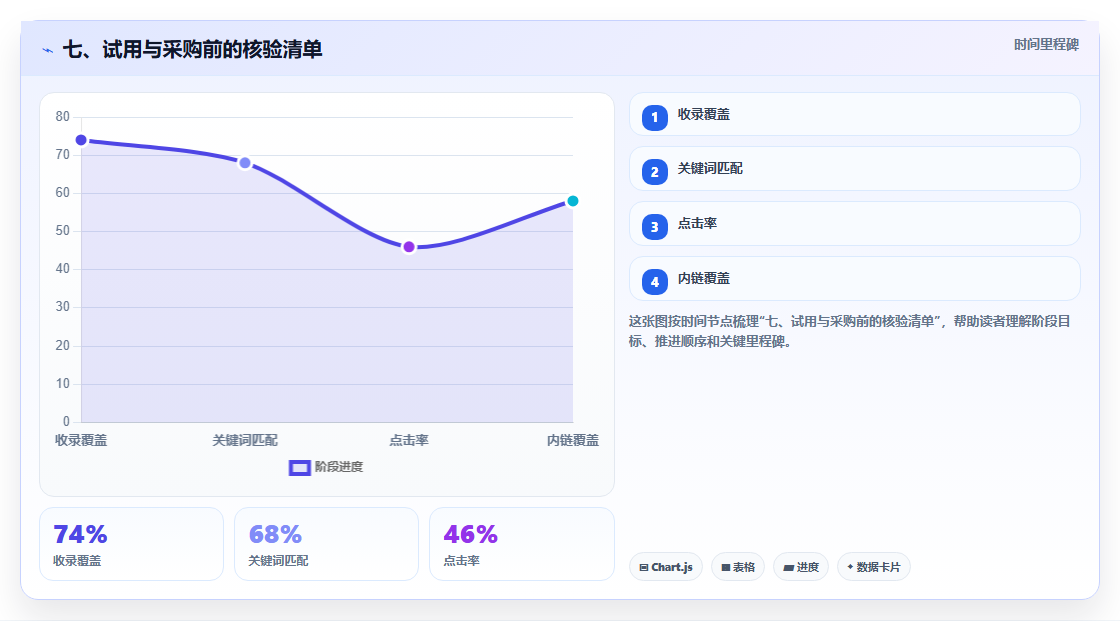The height and width of the screenshot is (621, 1120).
Task: Click the 数据卡片 tag chip
Action: coord(874,567)
